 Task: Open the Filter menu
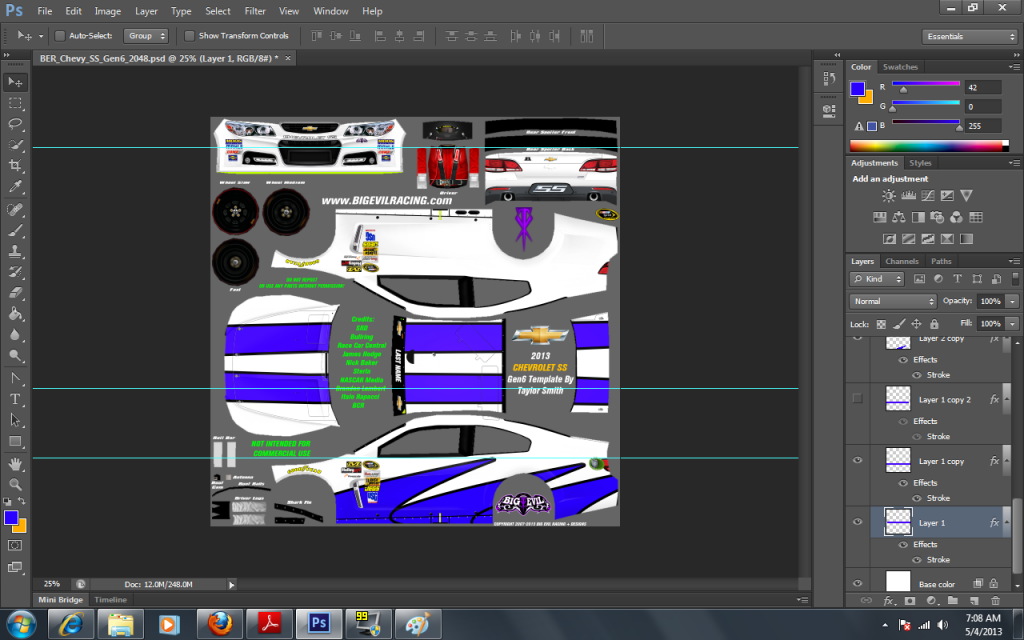click(255, 11)
